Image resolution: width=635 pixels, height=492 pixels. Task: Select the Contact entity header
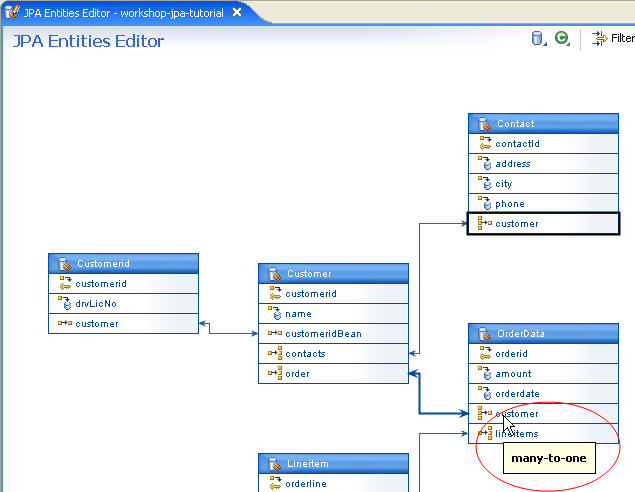click(543, 124)
